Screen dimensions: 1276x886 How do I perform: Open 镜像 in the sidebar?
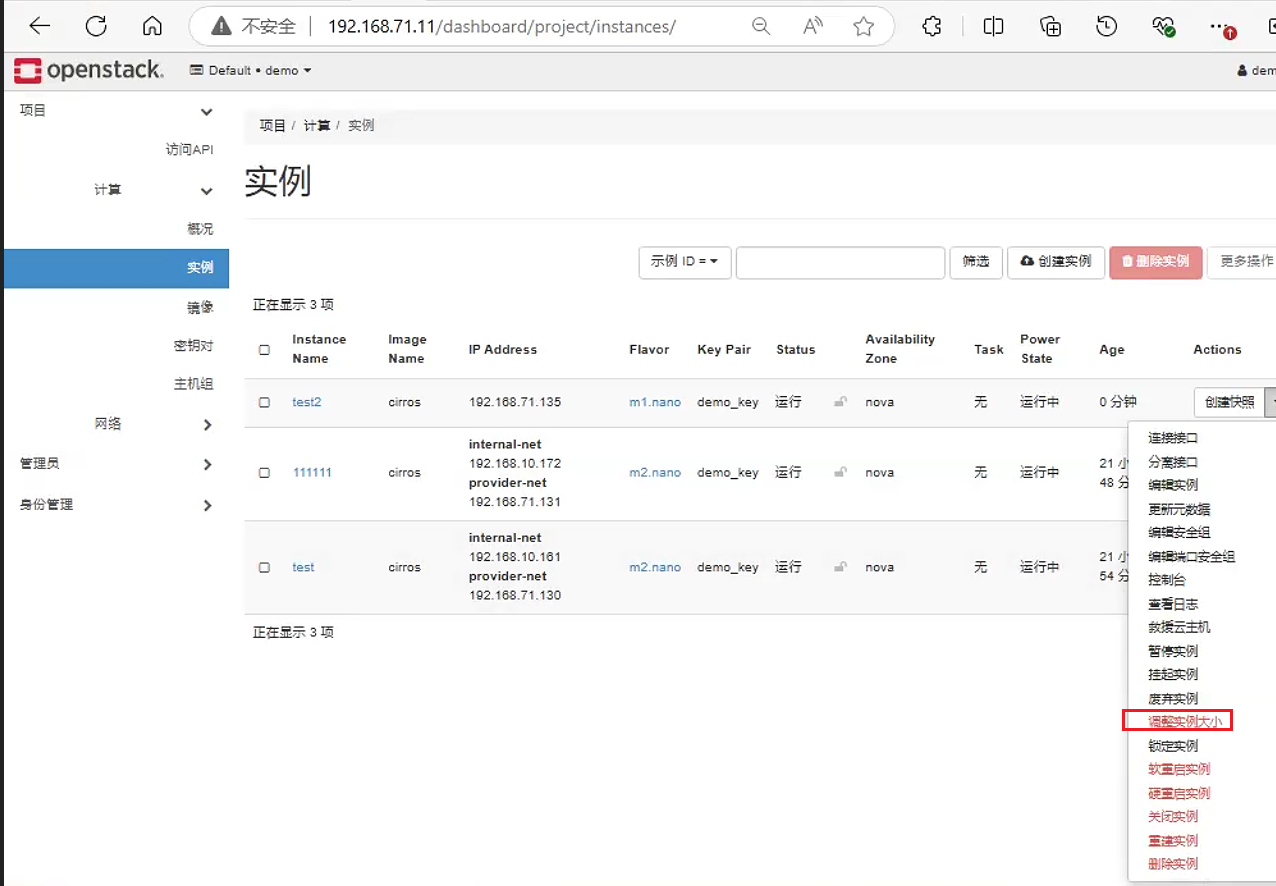(200, 307)
